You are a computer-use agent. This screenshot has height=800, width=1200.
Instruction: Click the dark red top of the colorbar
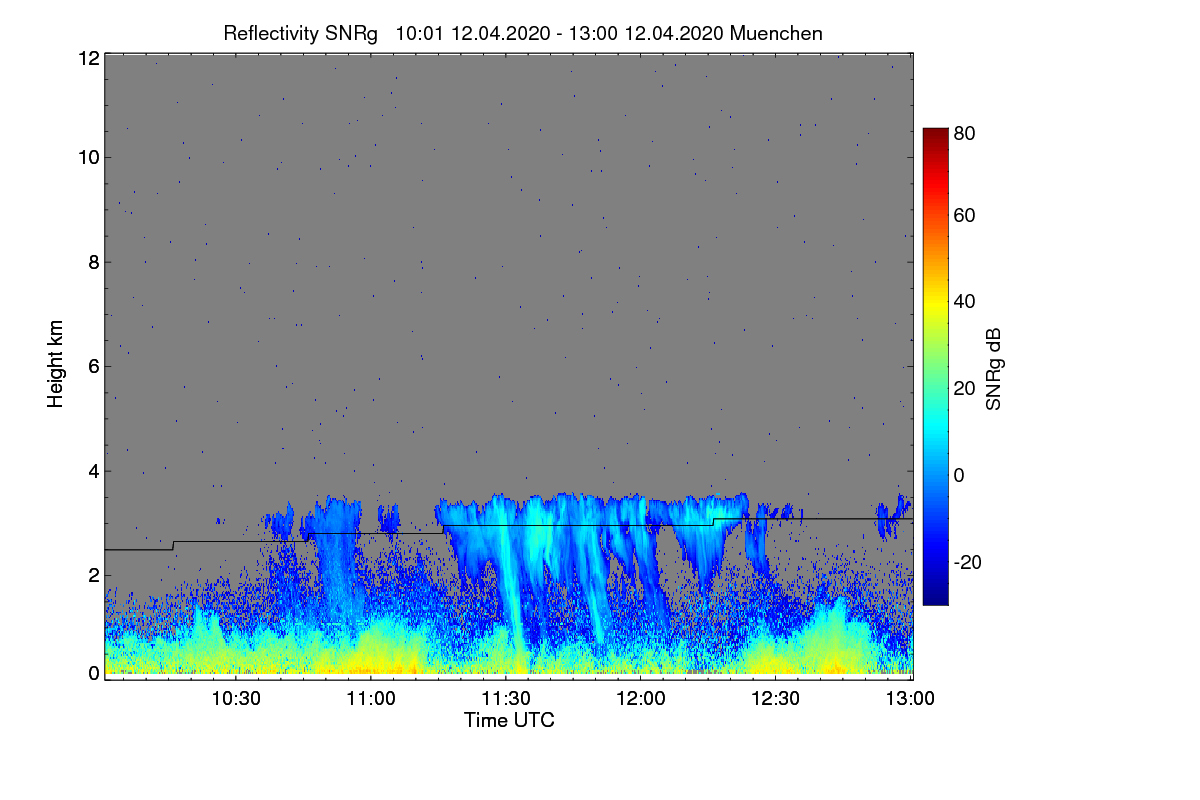coord(934,135)
